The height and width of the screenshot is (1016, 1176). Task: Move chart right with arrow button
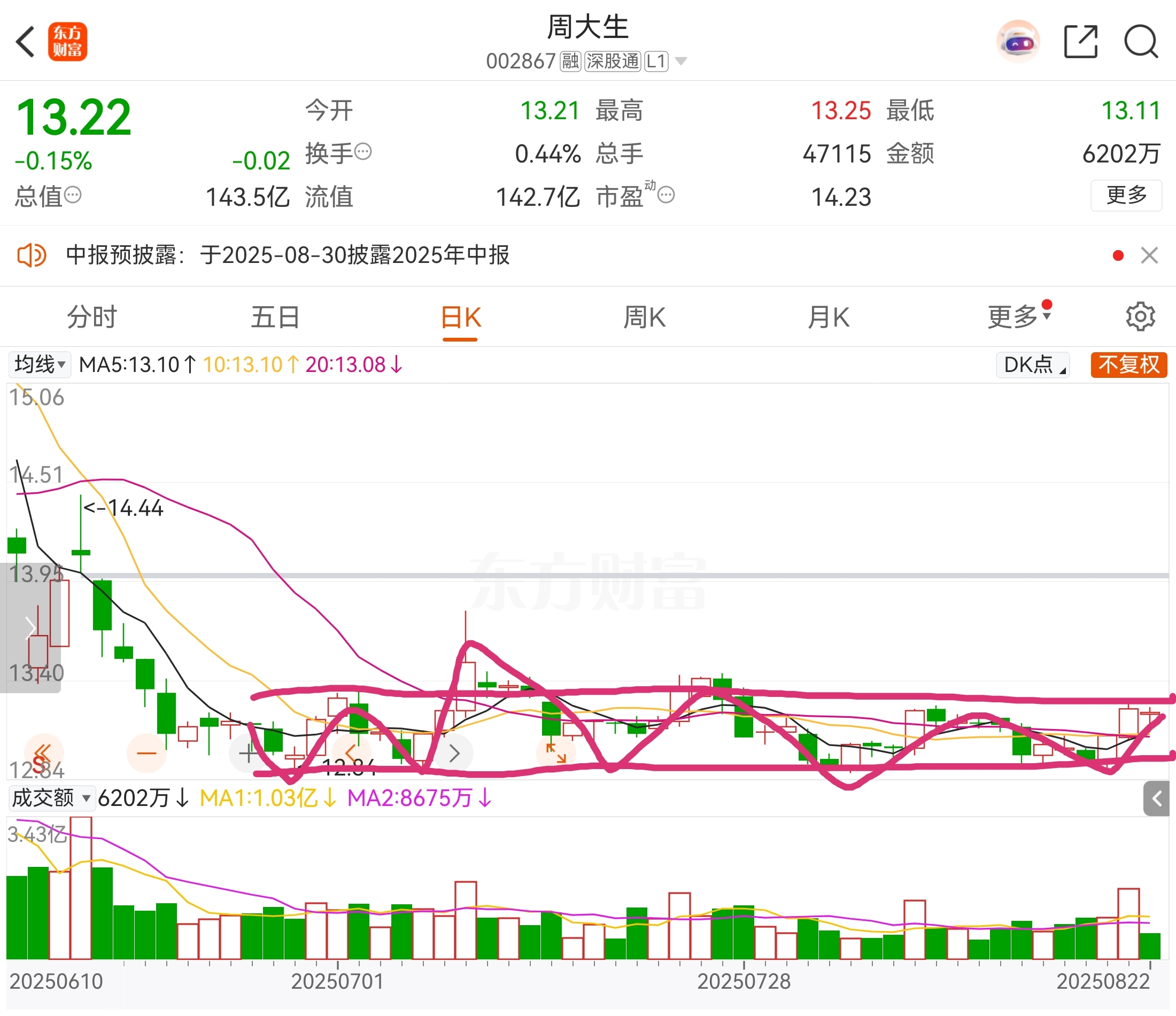[x=453, y=753]
